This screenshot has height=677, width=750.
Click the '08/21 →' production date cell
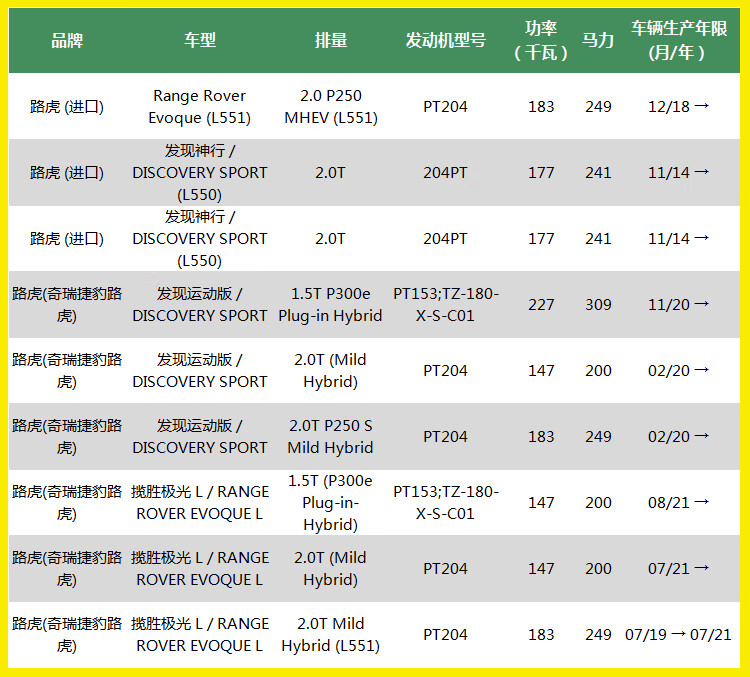[679, 503]
